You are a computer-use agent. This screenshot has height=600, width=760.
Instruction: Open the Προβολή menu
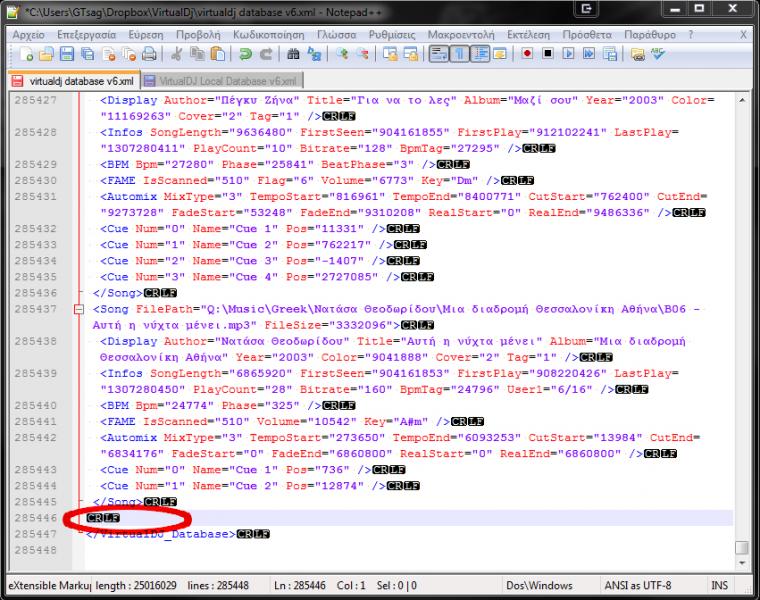(x=198, y=35)
